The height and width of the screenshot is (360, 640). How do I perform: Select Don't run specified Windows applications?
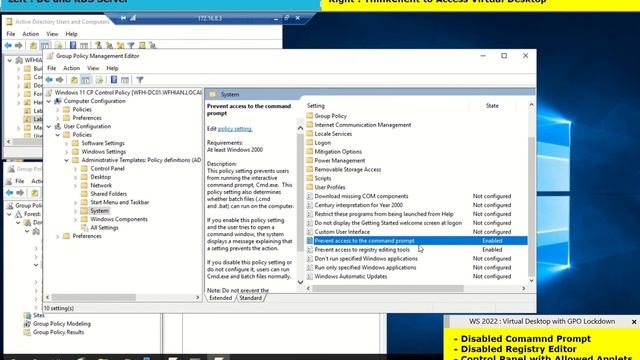[x=416, y=259]
